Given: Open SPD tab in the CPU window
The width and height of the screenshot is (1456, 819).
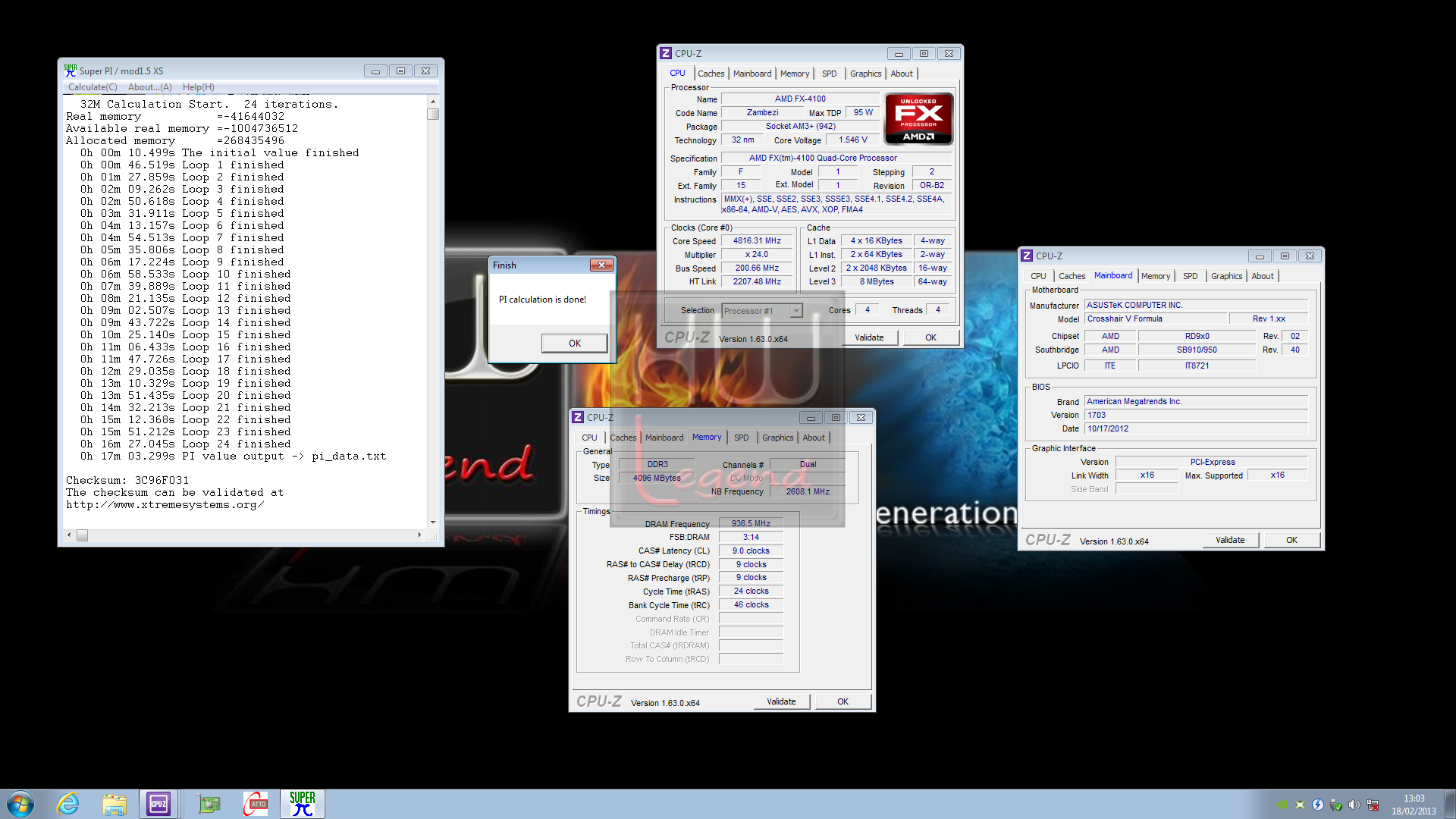Looking at the screenshot, I should pyautogui.click(x=829, y=74).
